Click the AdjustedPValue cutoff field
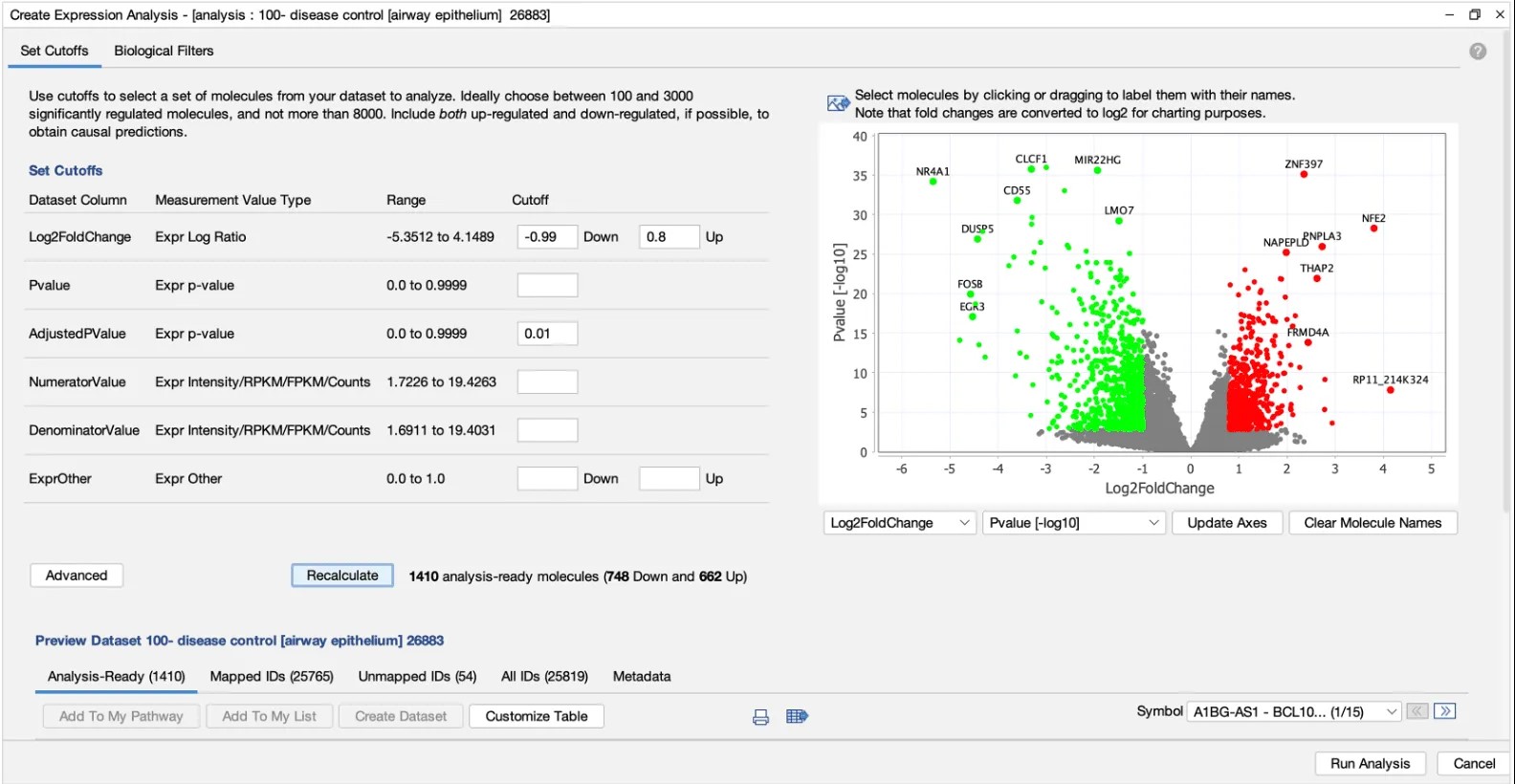Image resolution: width=1515 pixels, height=784 pixels. (547, 334)
